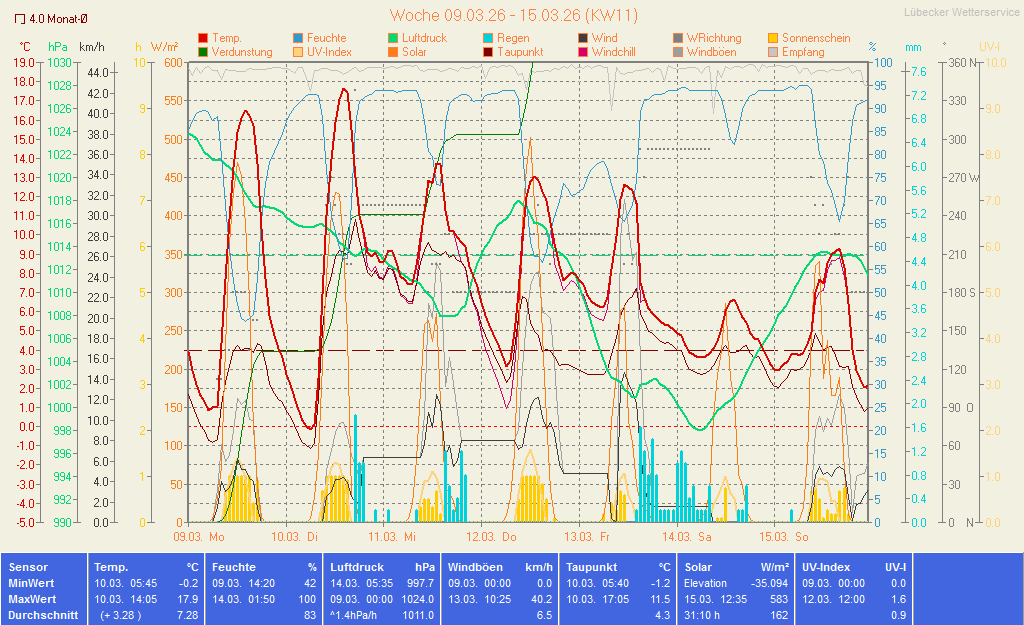The height and width of the screenshot is (625, 1024).
Task: Toggle the 4.0 Monat-Ø checkbox
Action: [20, 18]
